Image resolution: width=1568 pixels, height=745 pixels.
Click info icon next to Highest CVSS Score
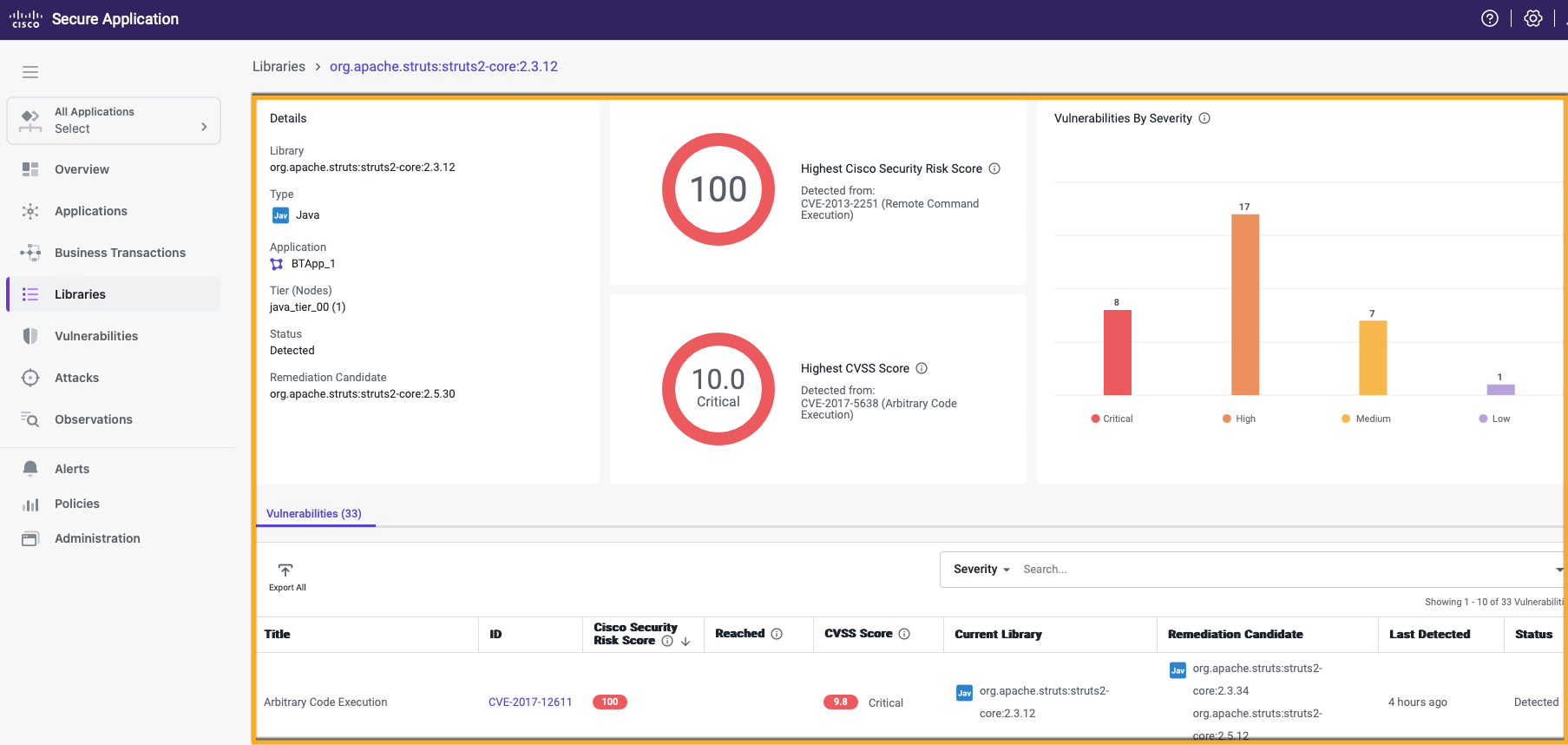(x=922, y=368)
